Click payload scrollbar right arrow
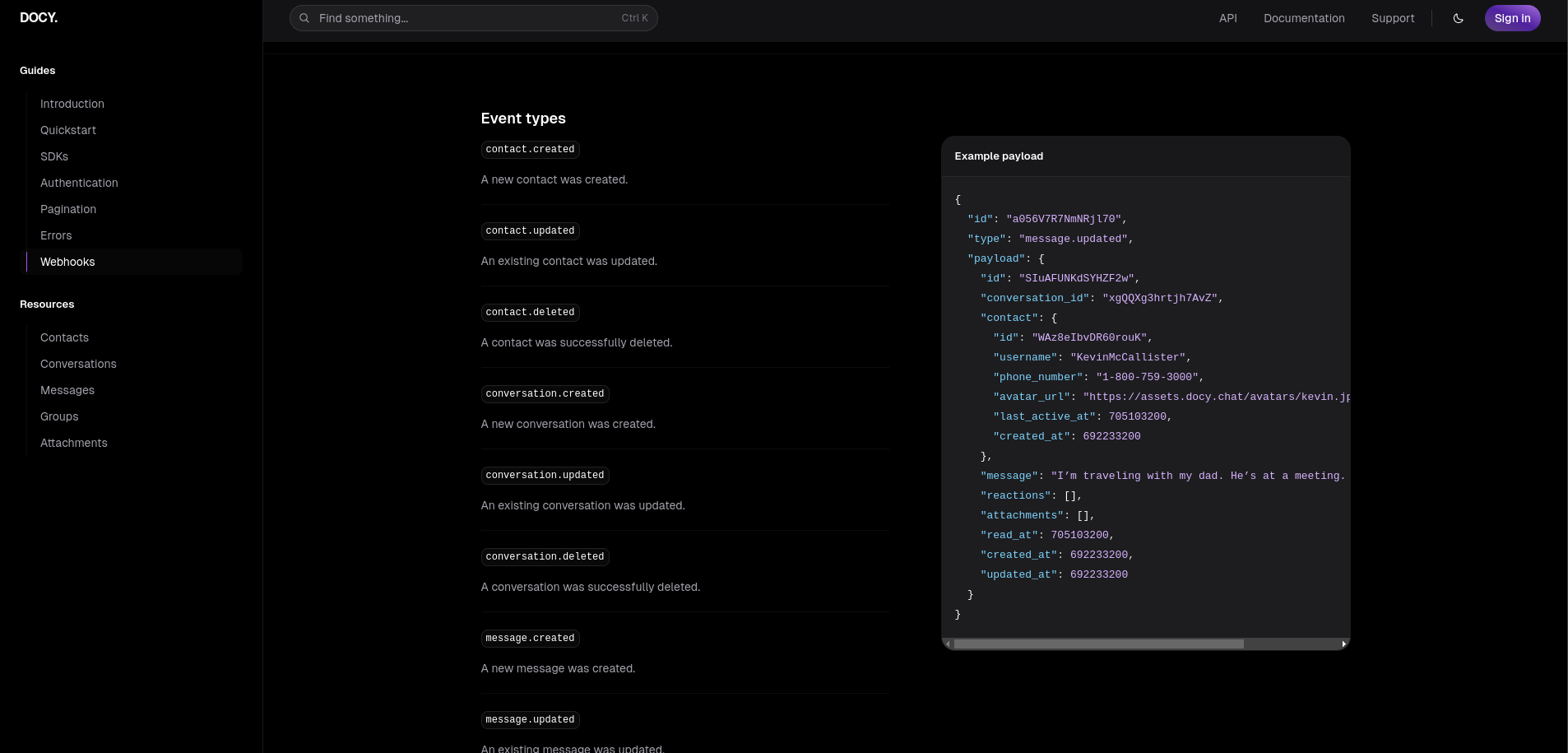The width and height of the screenshot is (1568, 753). 1343,644
